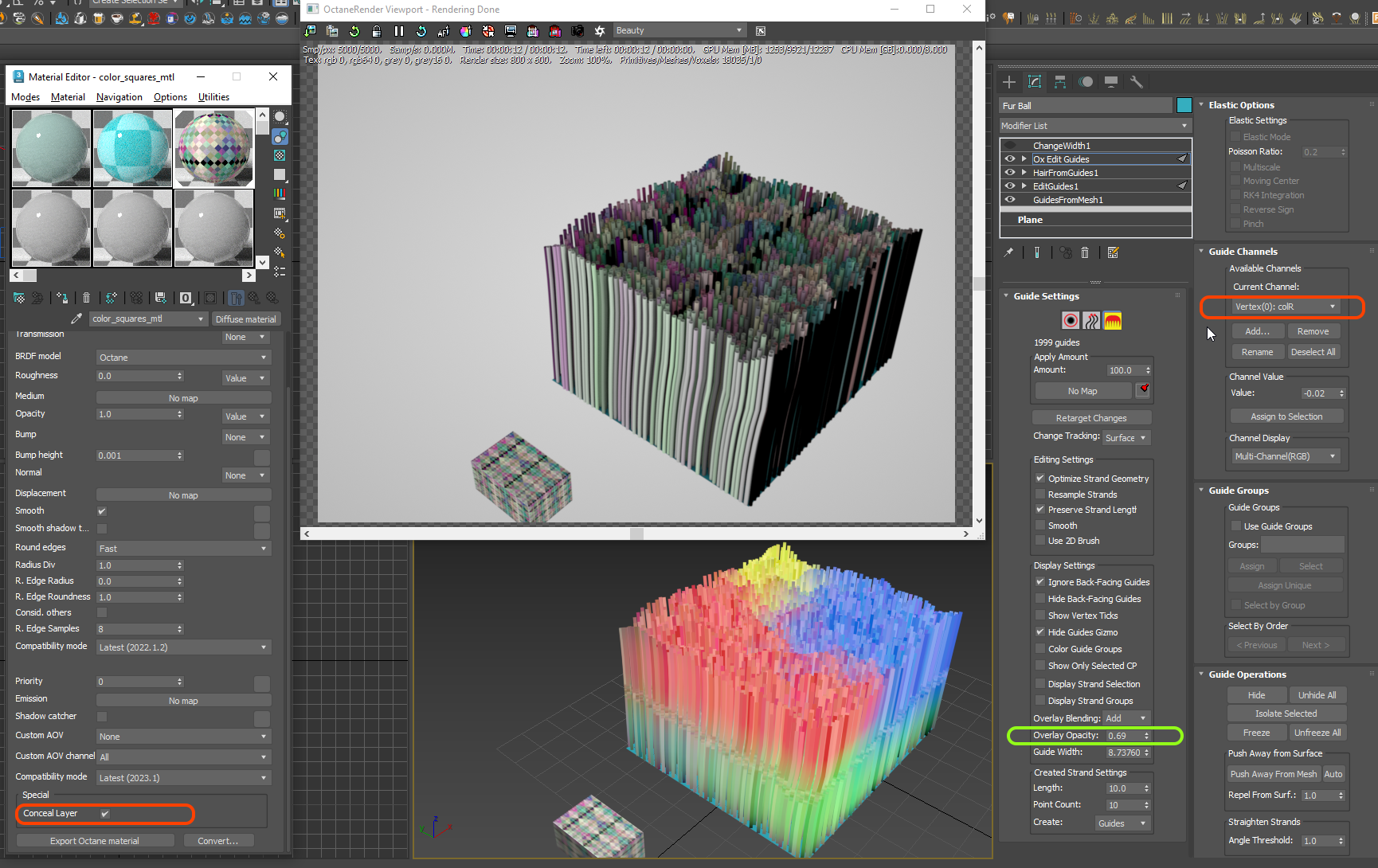
Task: Click the Export Octane material button
Action: coord(95,841)
